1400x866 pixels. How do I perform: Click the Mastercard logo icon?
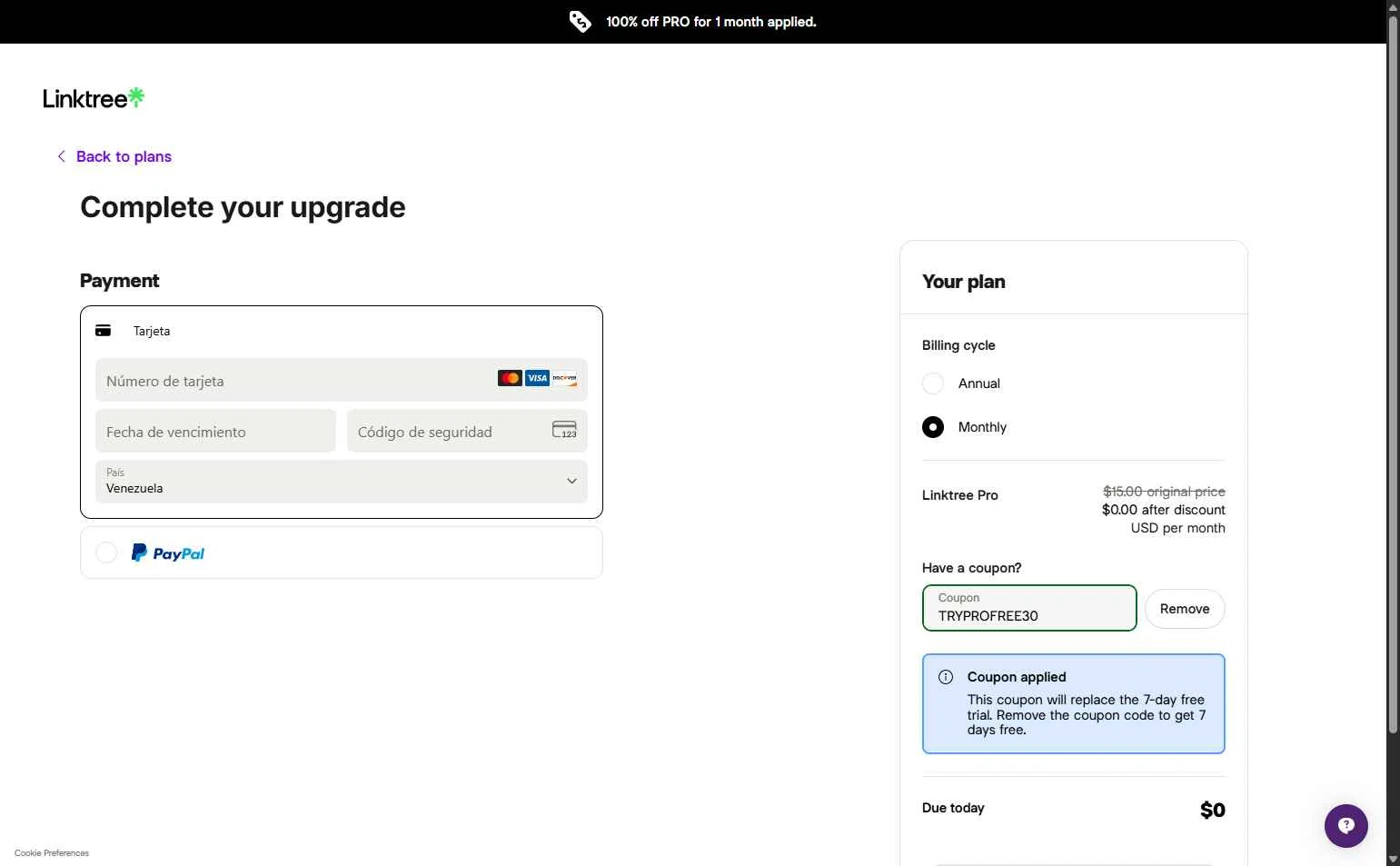coord(510,378)
